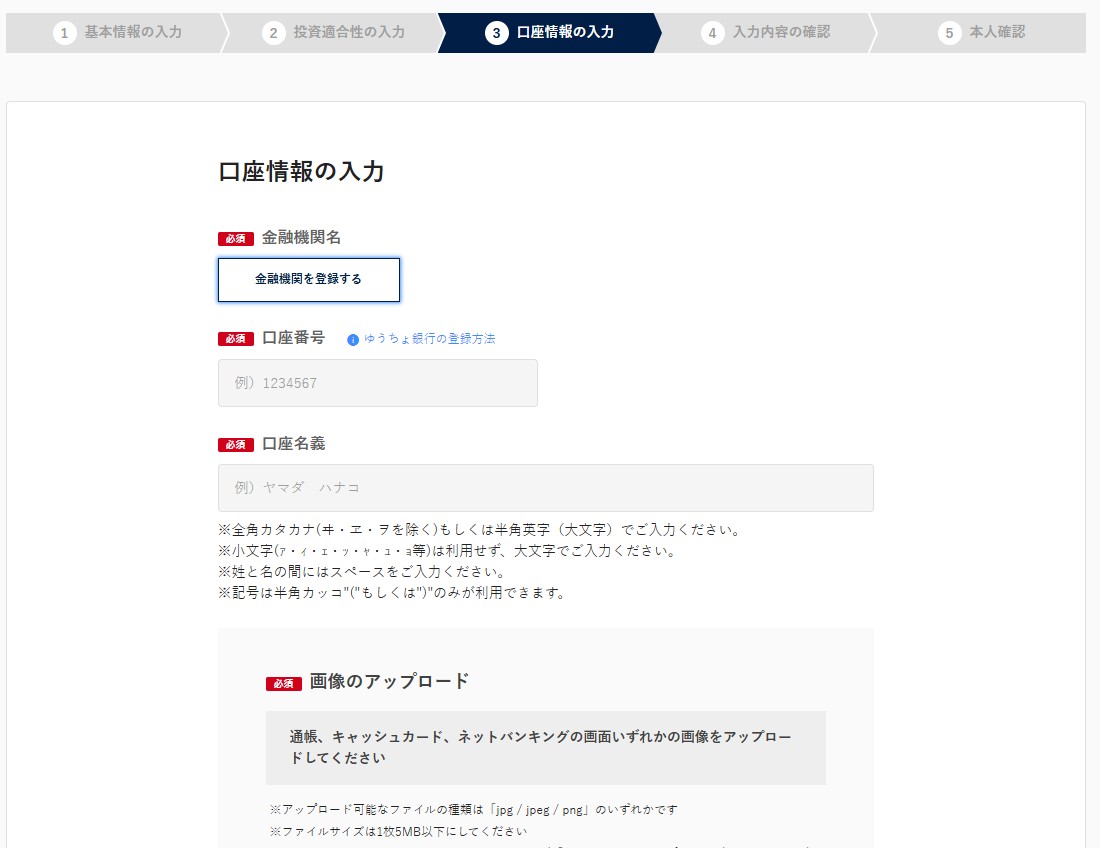Click the gray upload instruction box
Image resolution: width=1100 pixels, height=848 pixels.
[x=545, y=747]
